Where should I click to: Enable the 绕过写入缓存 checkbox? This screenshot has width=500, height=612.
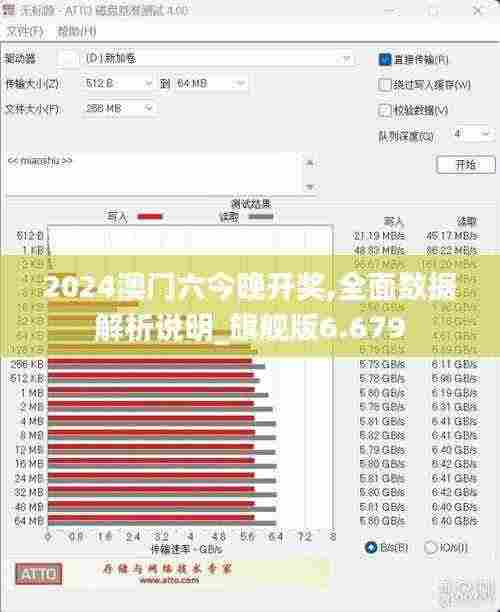(x=384, y=85)
